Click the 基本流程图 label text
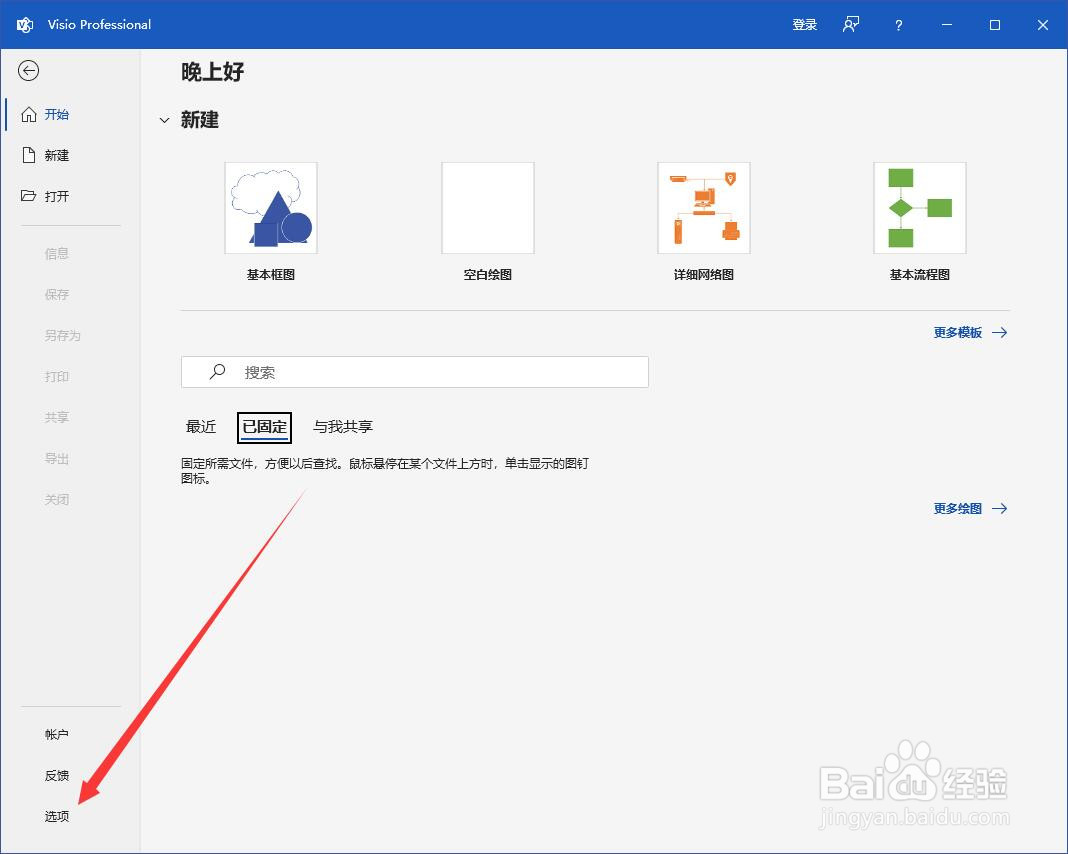 920,274
